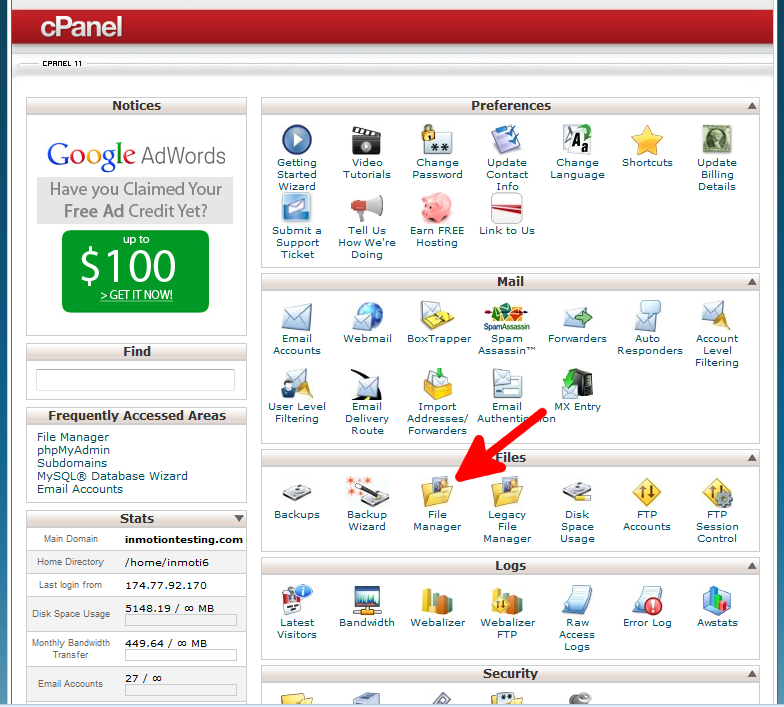Screen dimensions: 784x707
Task: Open the Webalizer icon
Action: point(437,600)
